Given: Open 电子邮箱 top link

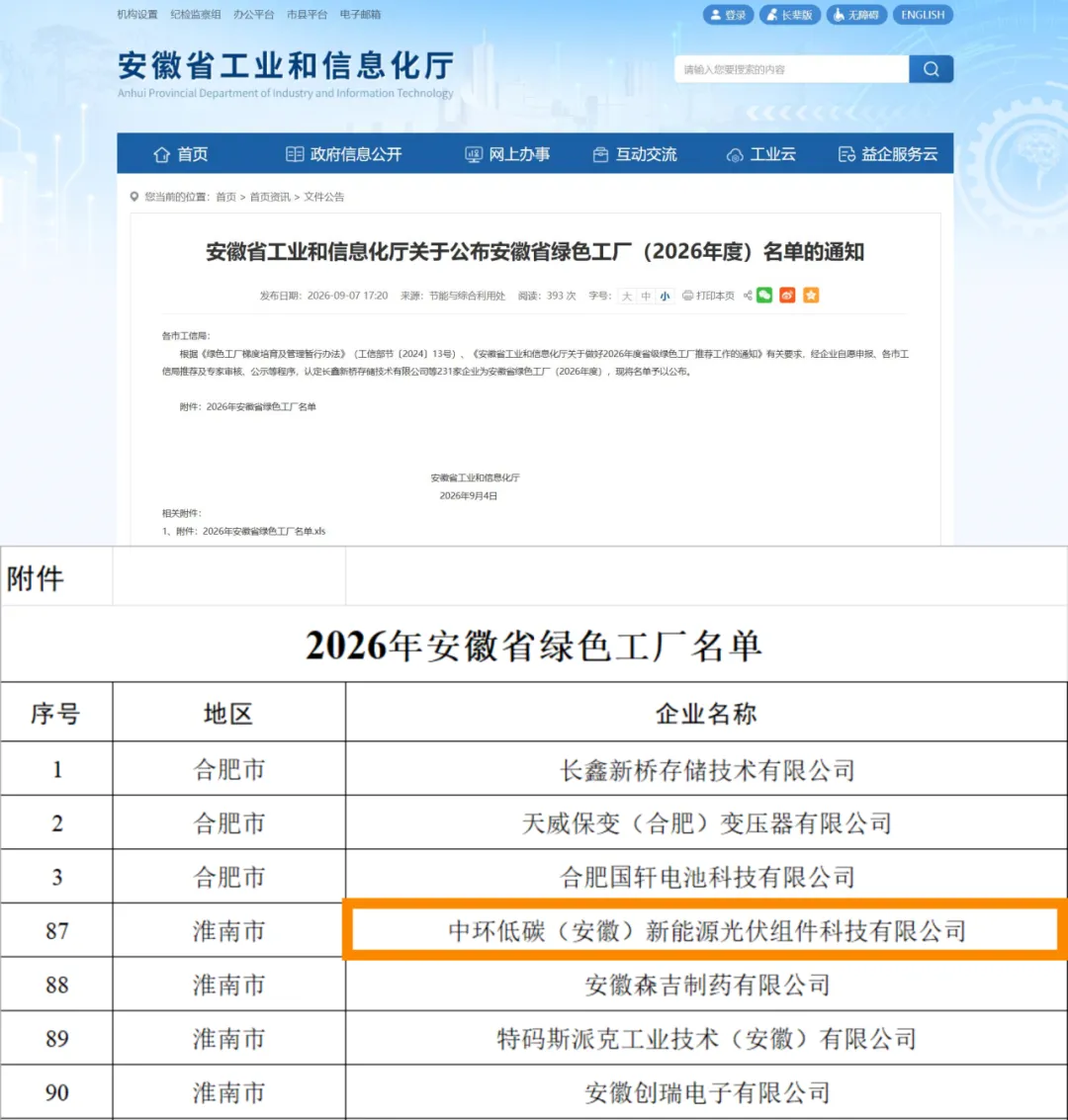Looking at the screenshot, I should [x=360, y=14].
